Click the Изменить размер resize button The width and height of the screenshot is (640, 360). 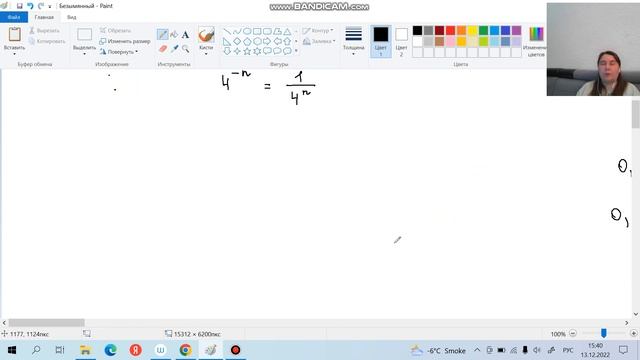pos(125,41)
